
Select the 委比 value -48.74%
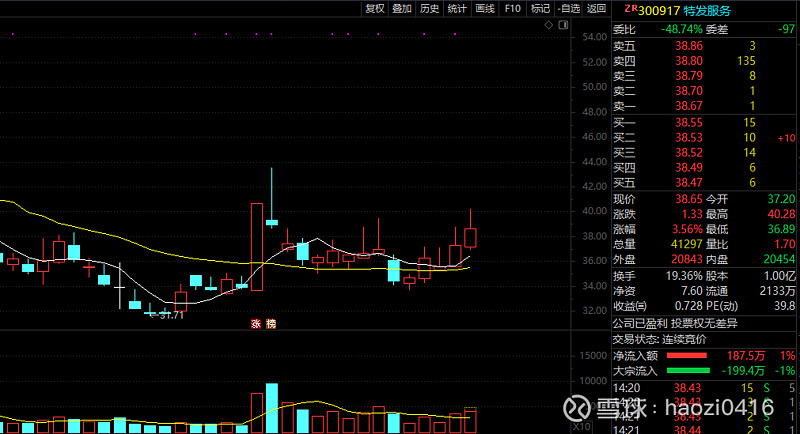tap(682, 30)
